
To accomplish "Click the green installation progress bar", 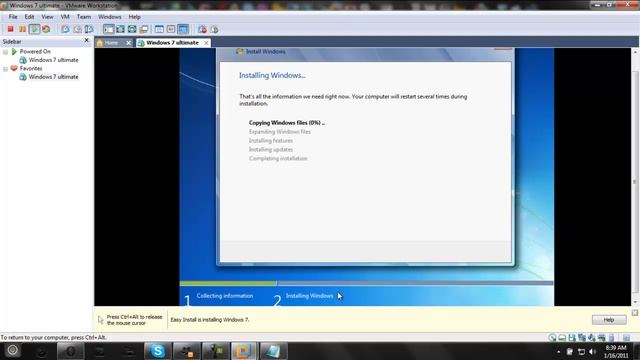I will coord(228,283).
